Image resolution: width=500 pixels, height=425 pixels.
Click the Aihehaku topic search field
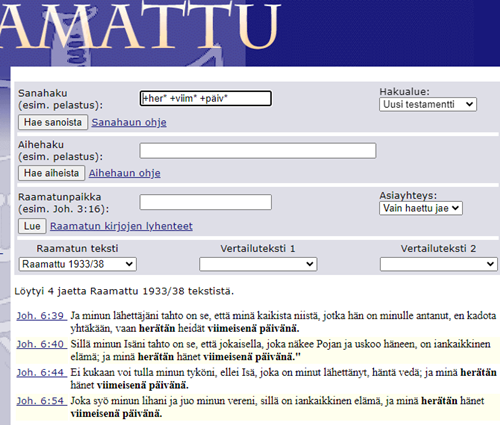(x=258, y=150)
